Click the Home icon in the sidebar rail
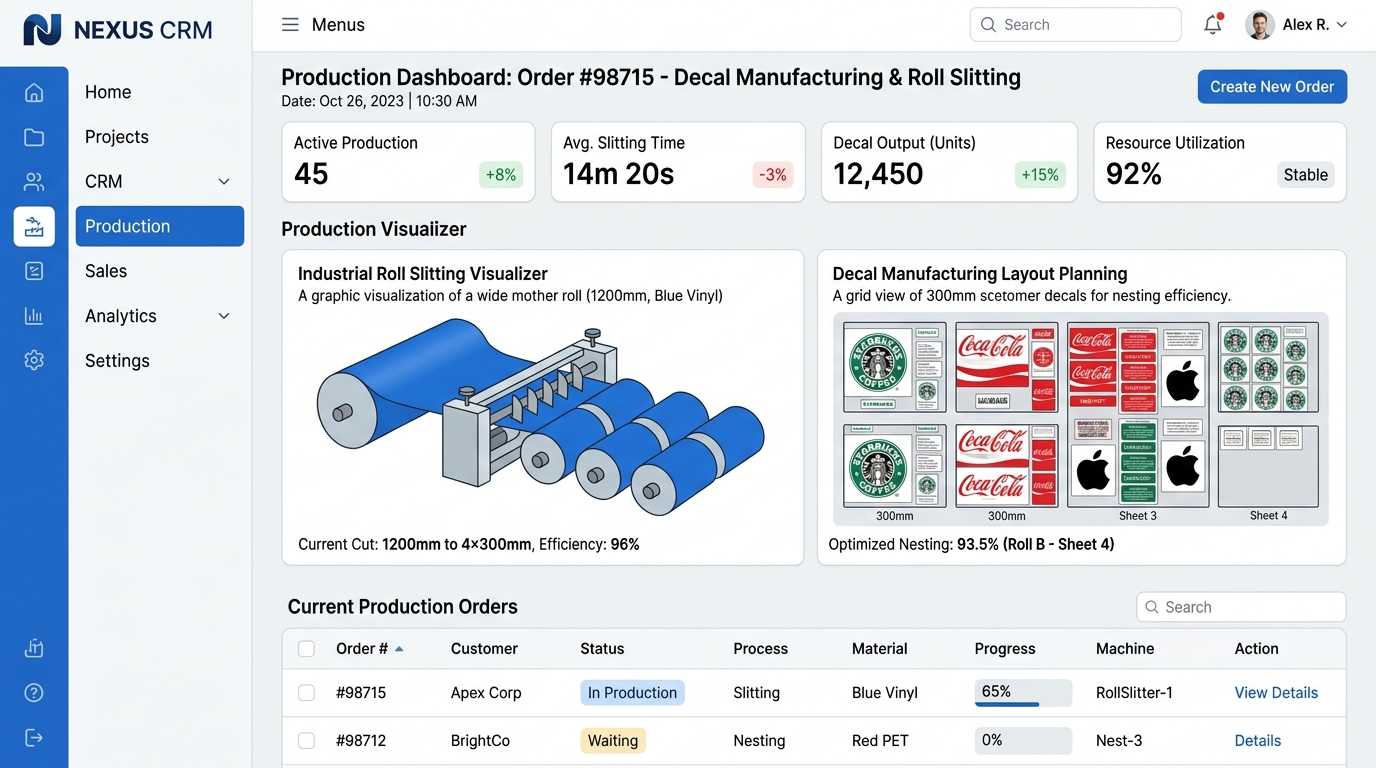 tap(34, 92)
